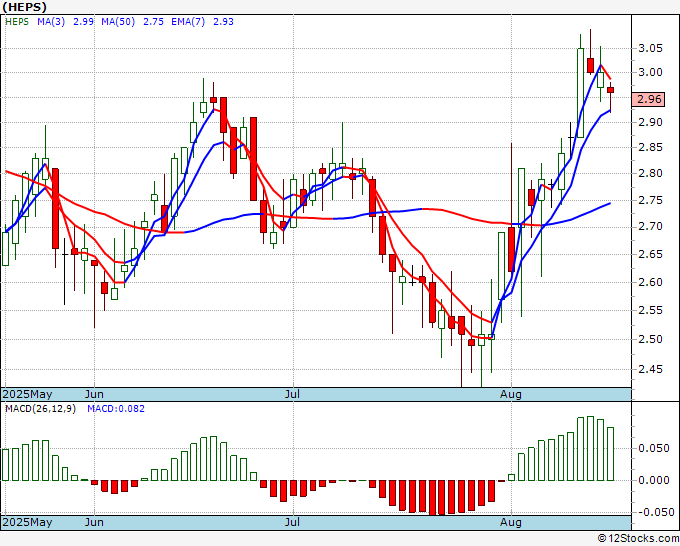The width and height of the screenshot is (680, 546).
Task: Click Jun on the price chart date axis
Action: click(x=94, y=394)
